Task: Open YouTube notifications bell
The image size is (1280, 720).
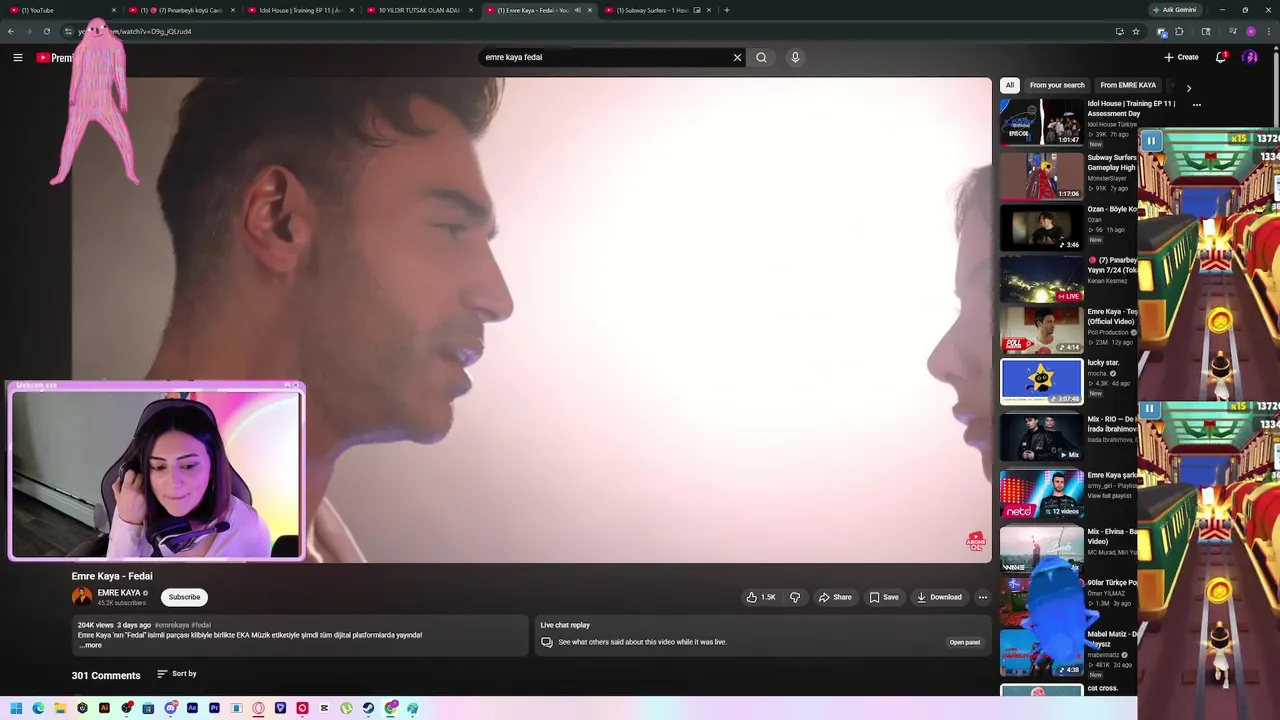Action: click(1221, 57)
